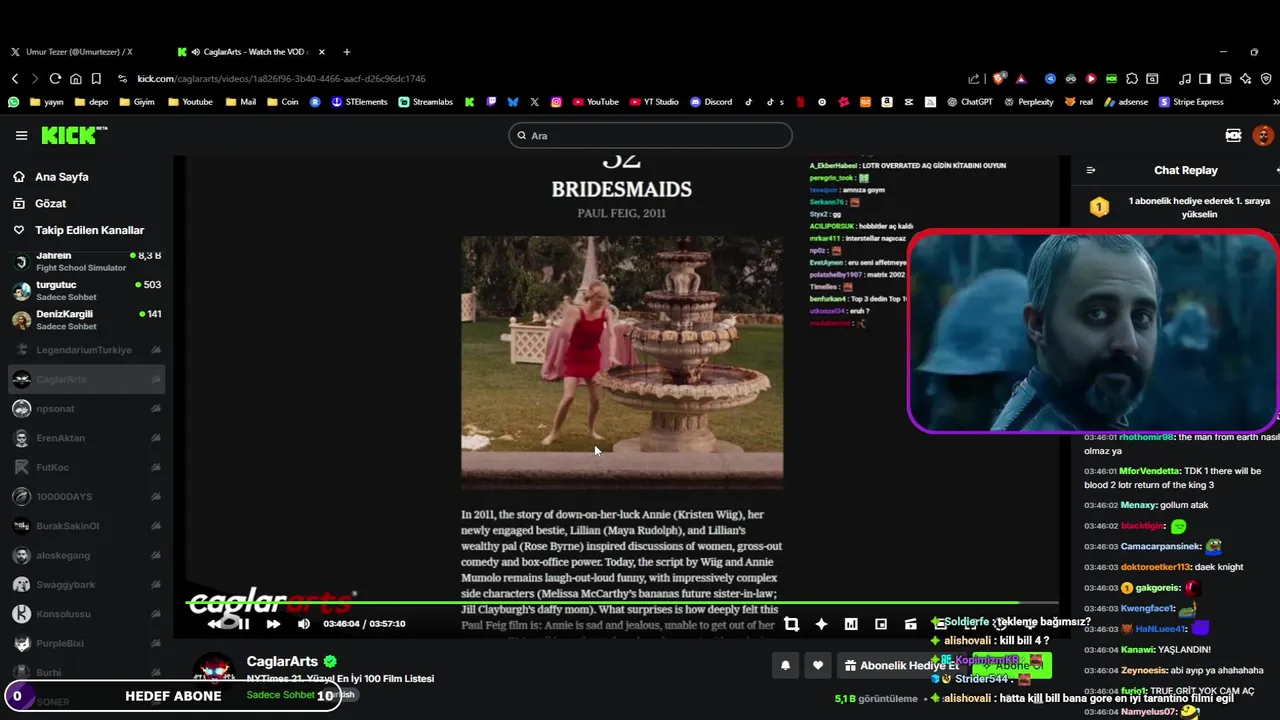Open the browser extensions puzzle icon
Image resolution: width=1280 pixels, height=720 pixels.
coord(1132,78)
